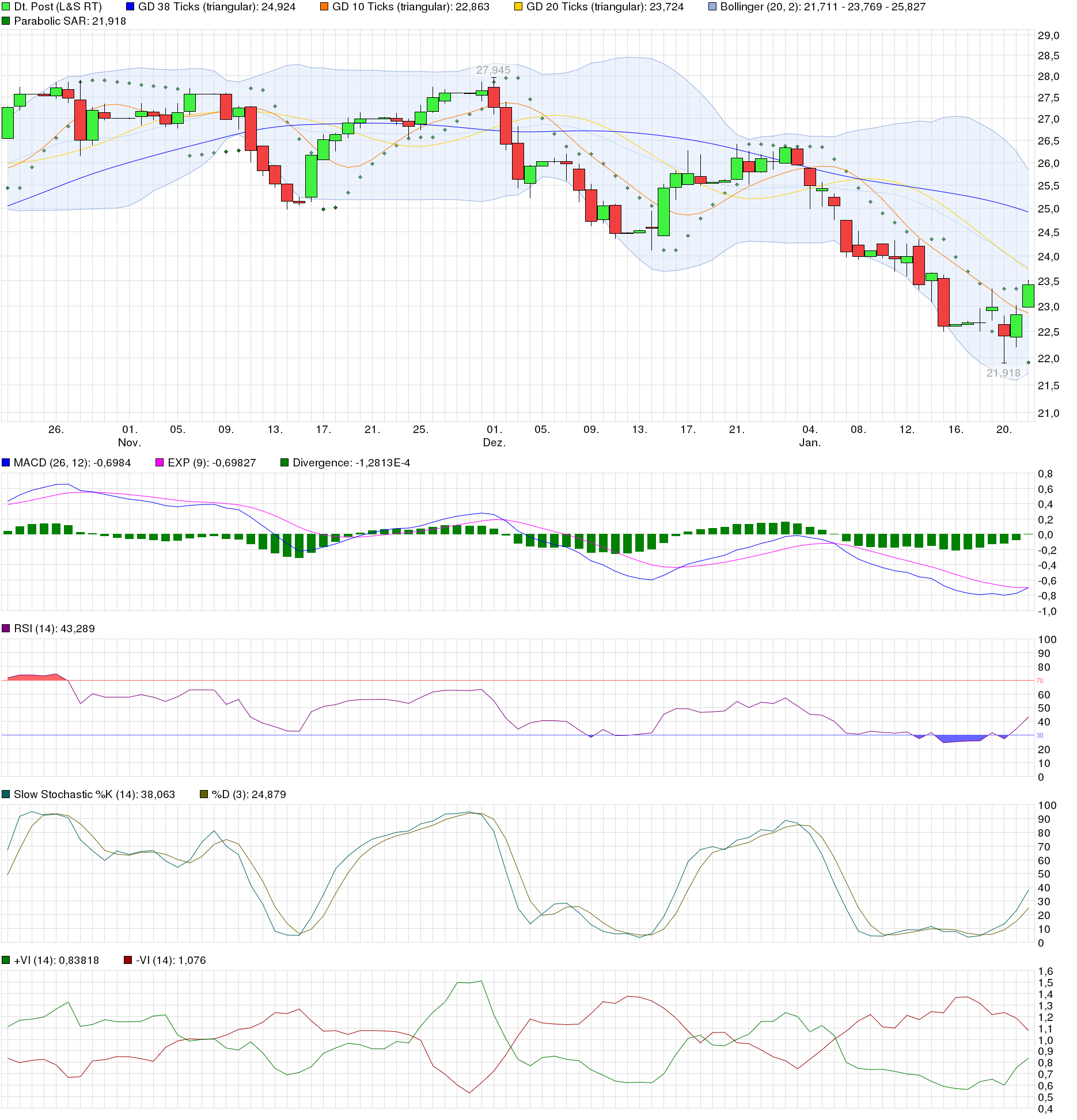Click the 'Jan.' month label on axis

810,442
